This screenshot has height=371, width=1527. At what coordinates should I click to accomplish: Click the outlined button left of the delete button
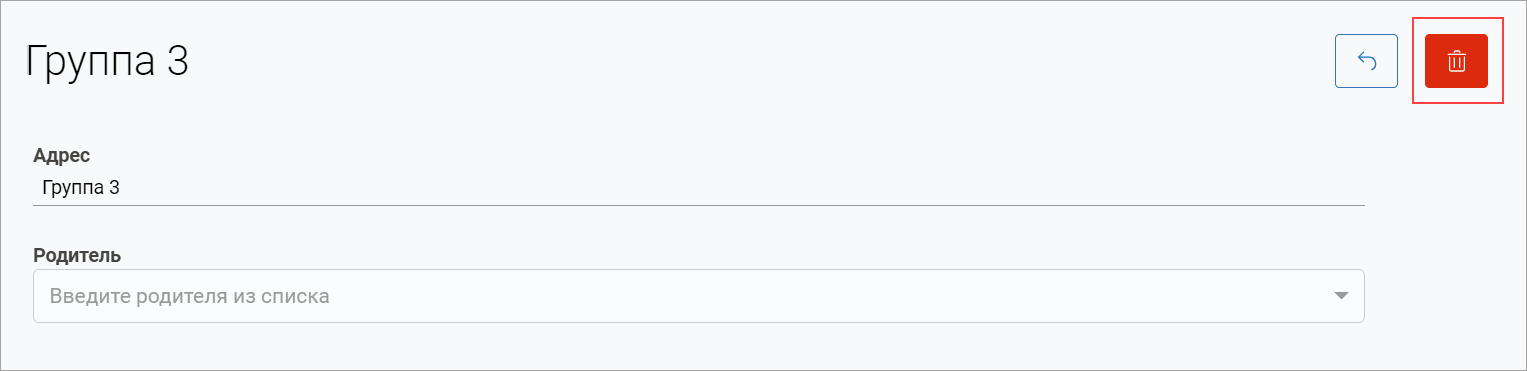1366,61
